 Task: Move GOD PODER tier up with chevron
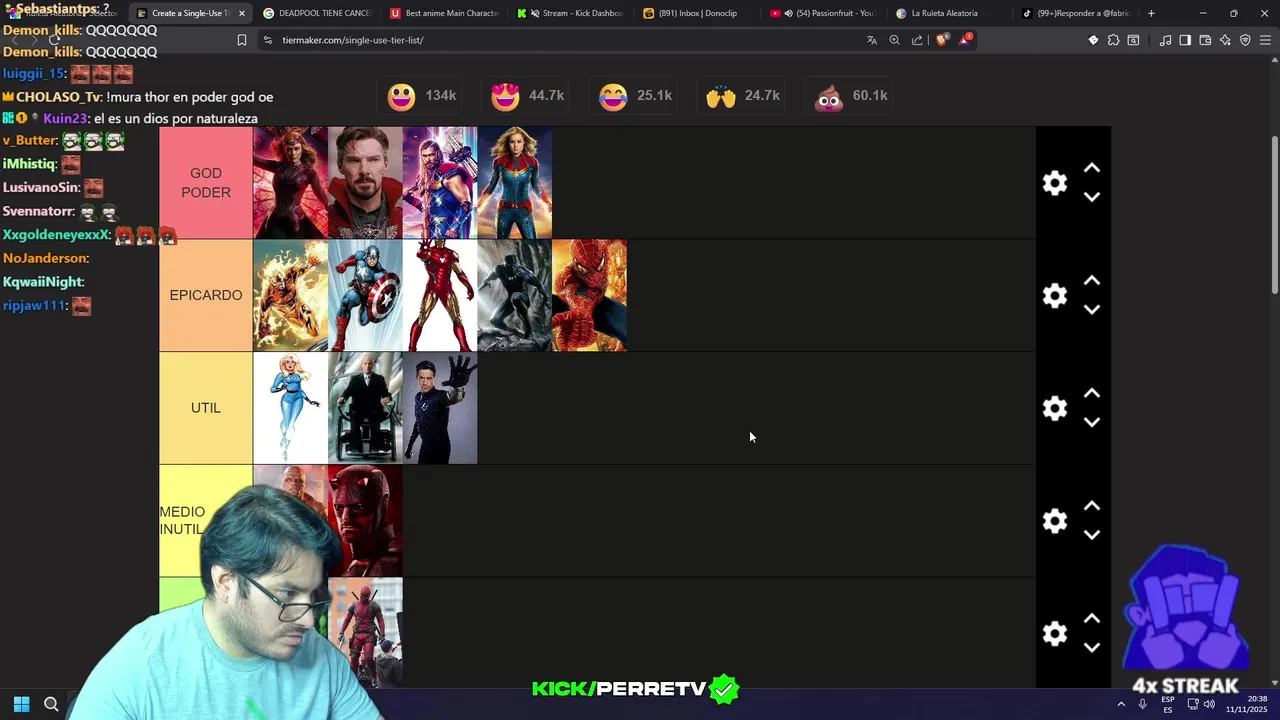pos(1092,168)
